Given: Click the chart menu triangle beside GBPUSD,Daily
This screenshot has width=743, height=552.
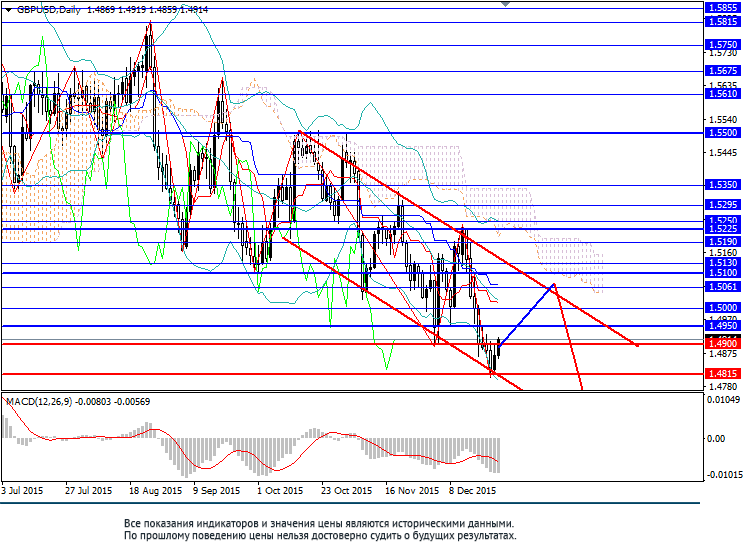Looking at the screenshot, I should 8,10.
